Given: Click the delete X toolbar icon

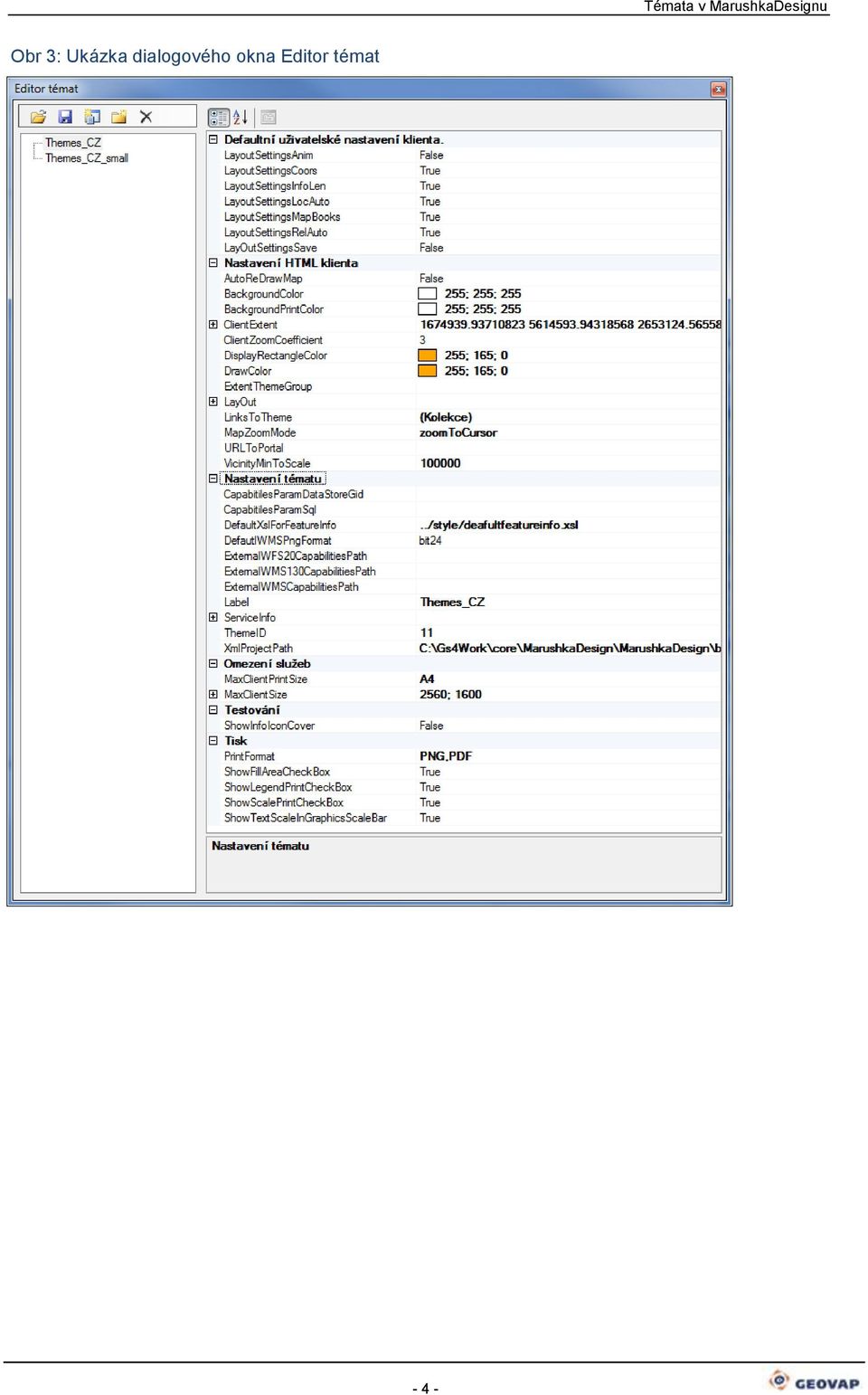Looking at the screenshot, I should click(146, 117).
